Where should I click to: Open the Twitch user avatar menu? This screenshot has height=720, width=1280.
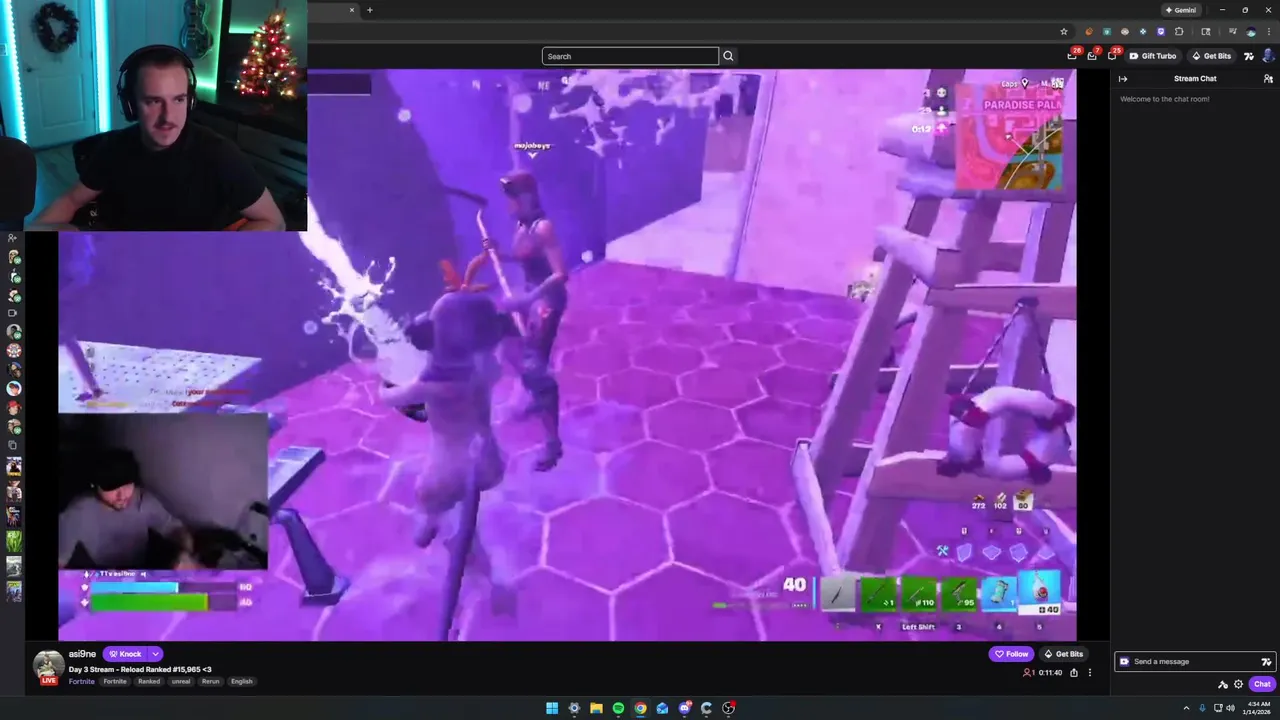(1269, 55)
